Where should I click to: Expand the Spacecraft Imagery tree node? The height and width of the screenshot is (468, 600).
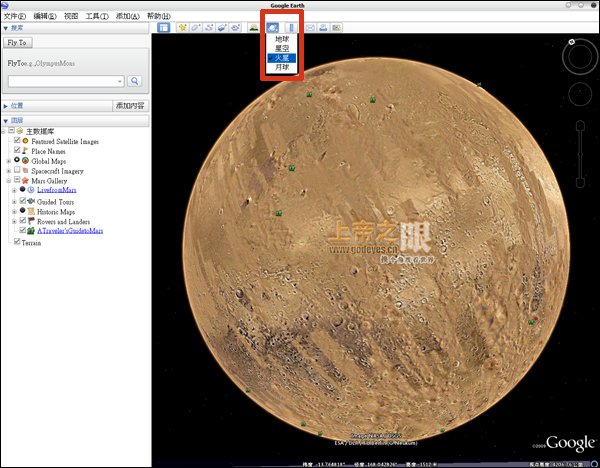9,171
